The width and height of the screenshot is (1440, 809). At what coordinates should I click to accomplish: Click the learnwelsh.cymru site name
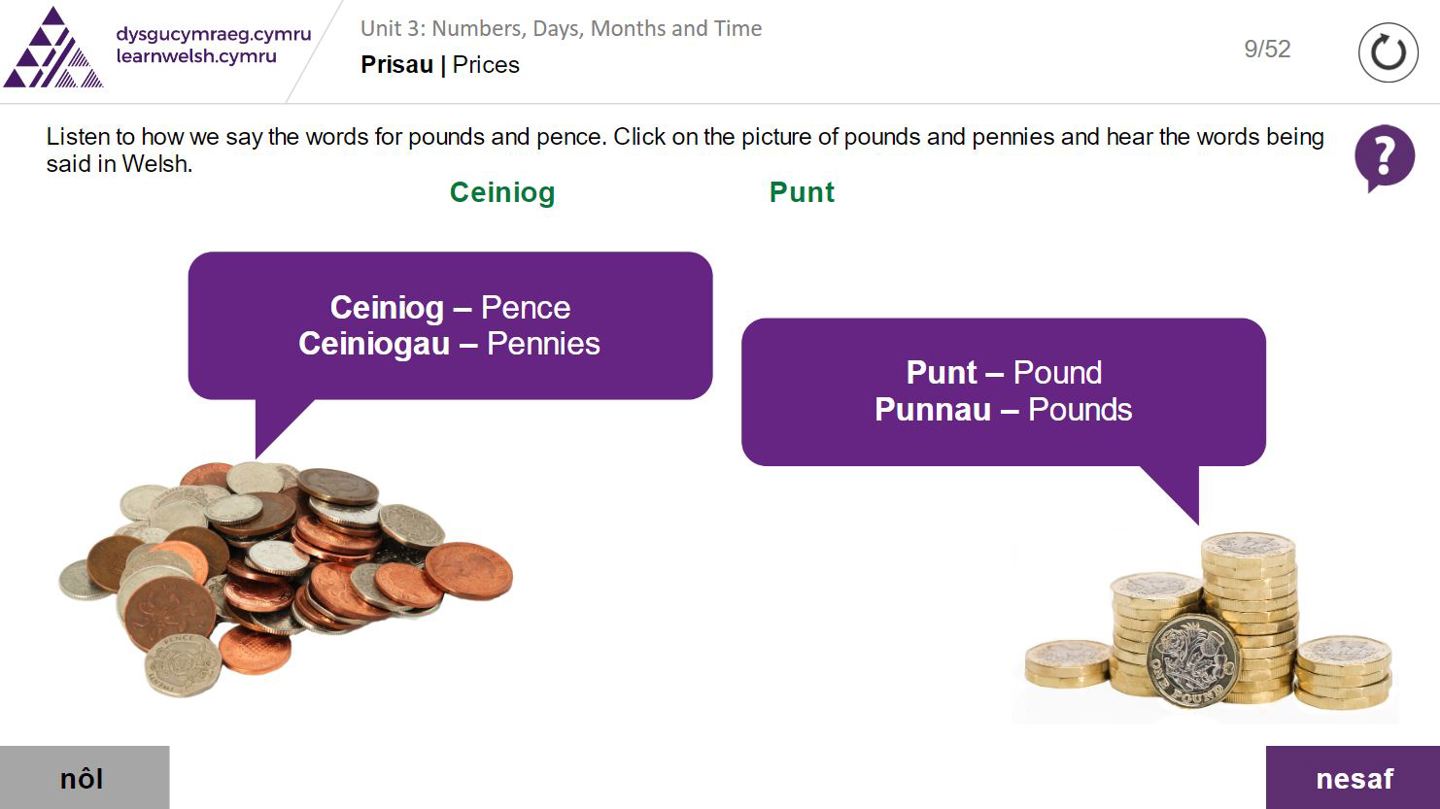coord(196,57)
